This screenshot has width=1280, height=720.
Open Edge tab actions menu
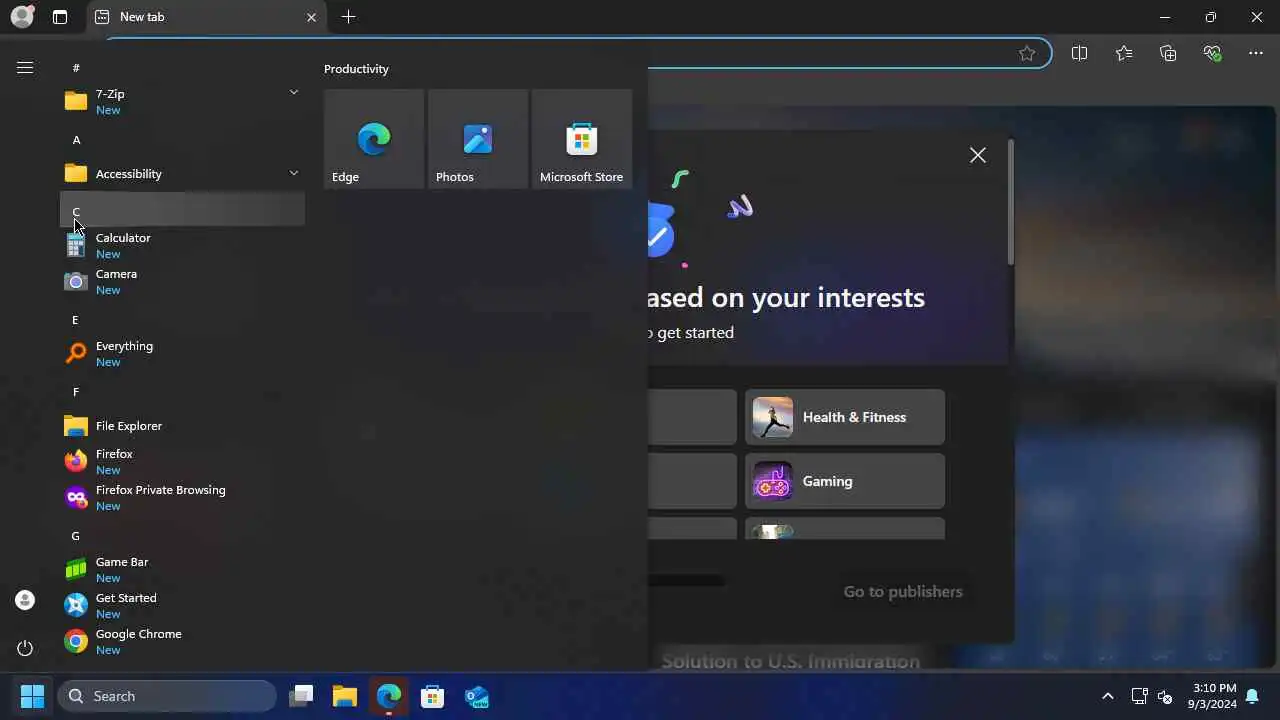click(60, 17)
